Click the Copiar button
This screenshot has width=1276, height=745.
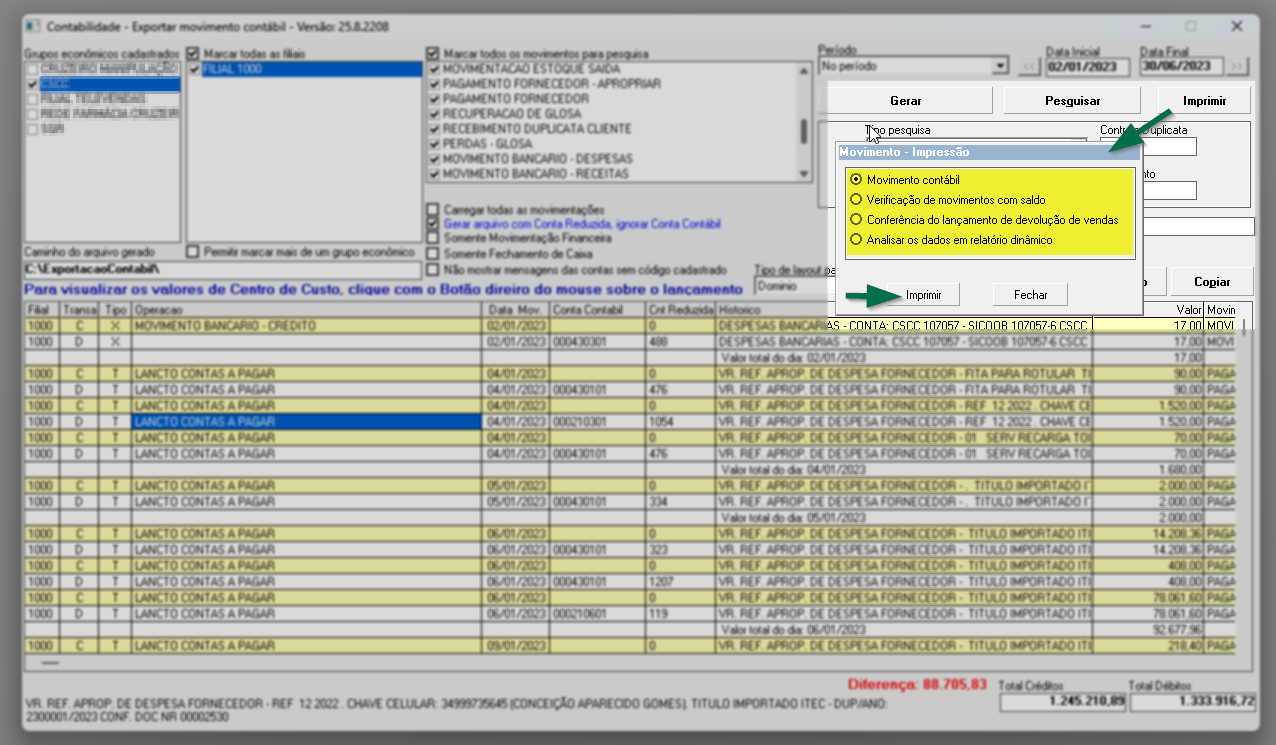click(x=1212, y=282)
